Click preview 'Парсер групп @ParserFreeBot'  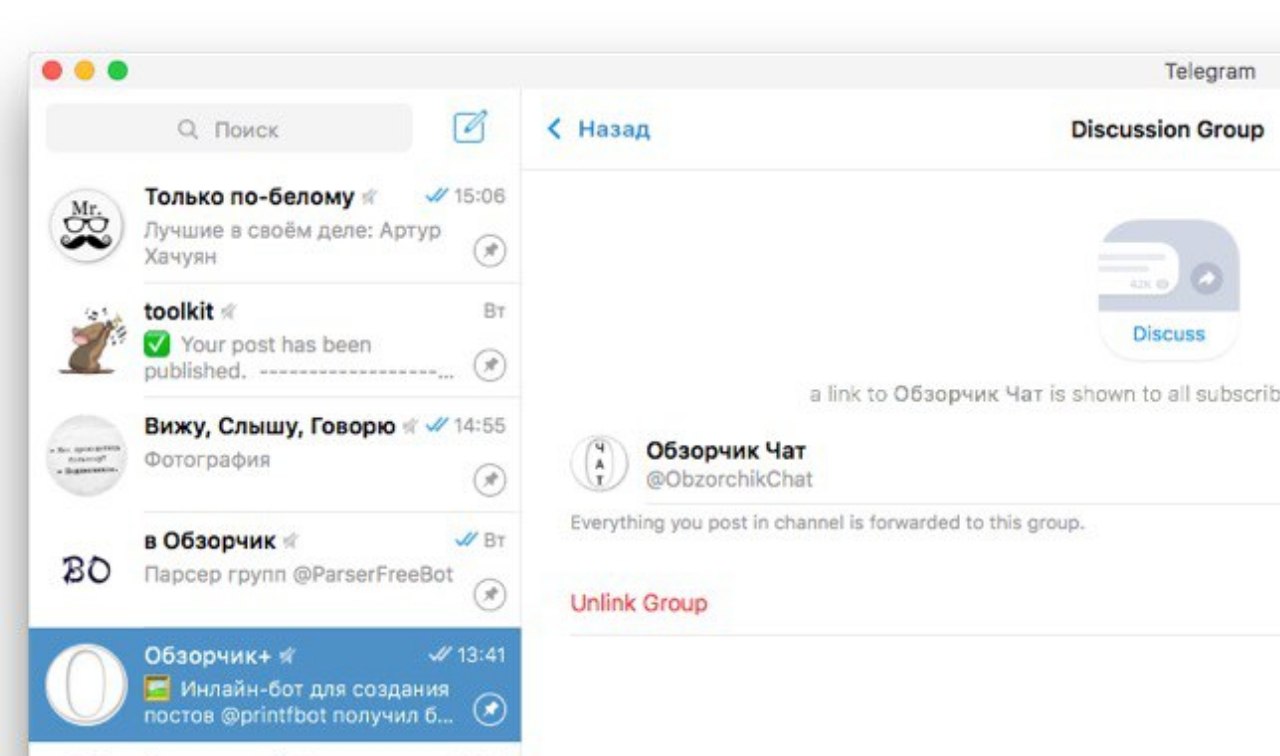point(299,575)
